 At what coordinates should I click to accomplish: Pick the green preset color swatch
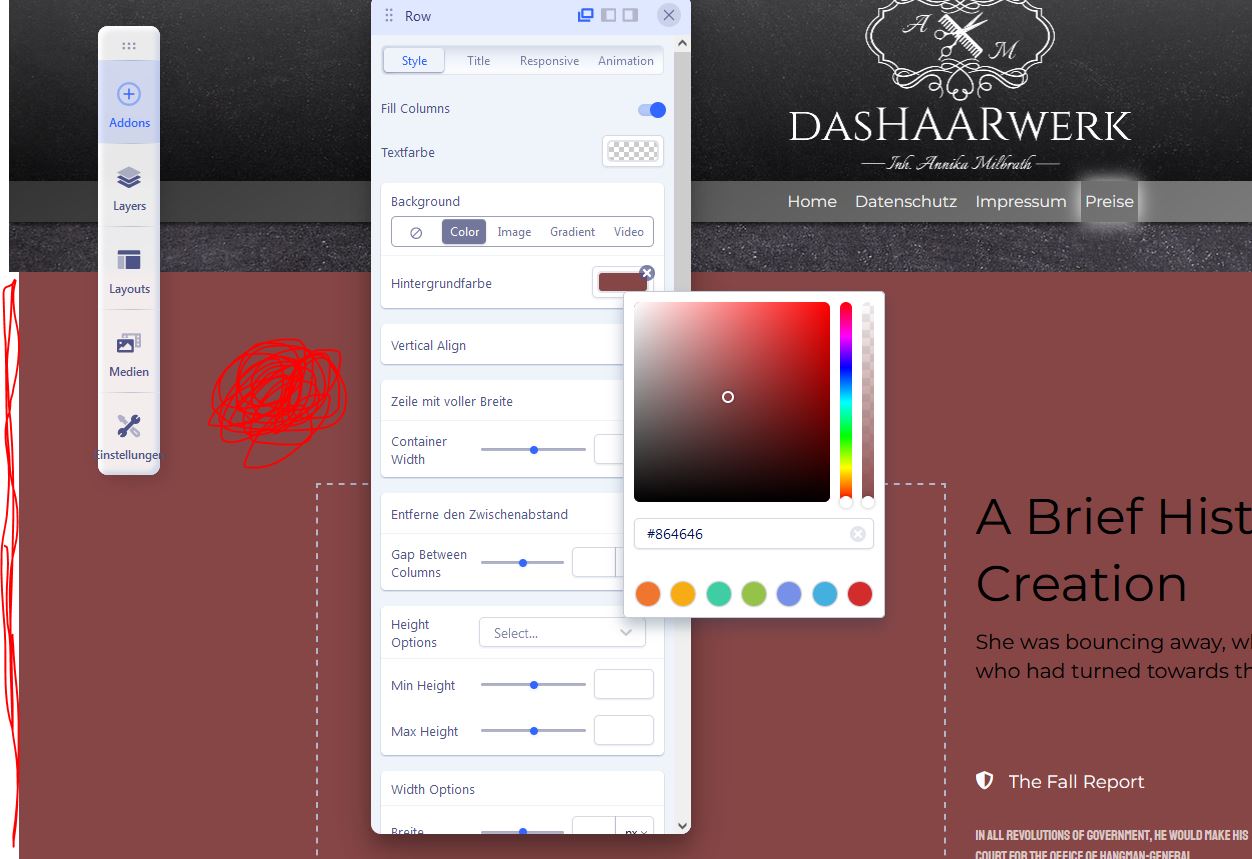click(753, 594)
